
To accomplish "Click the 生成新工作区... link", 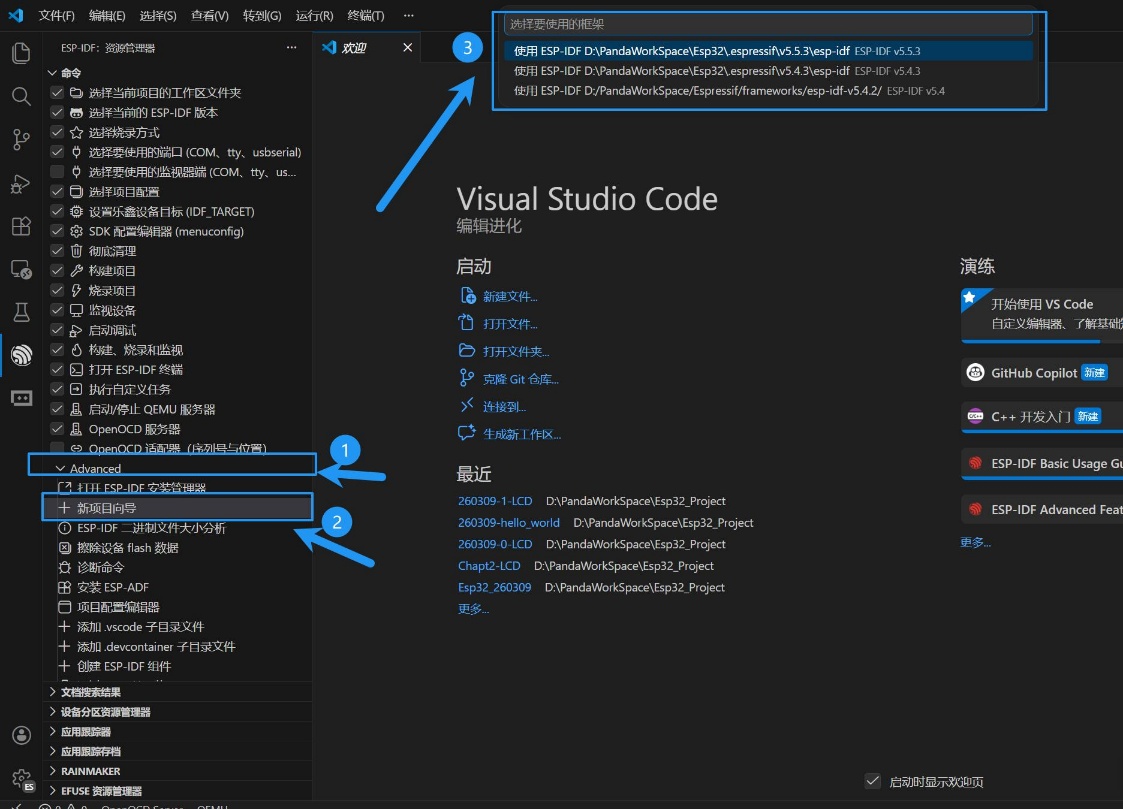I will coord(521,434).
